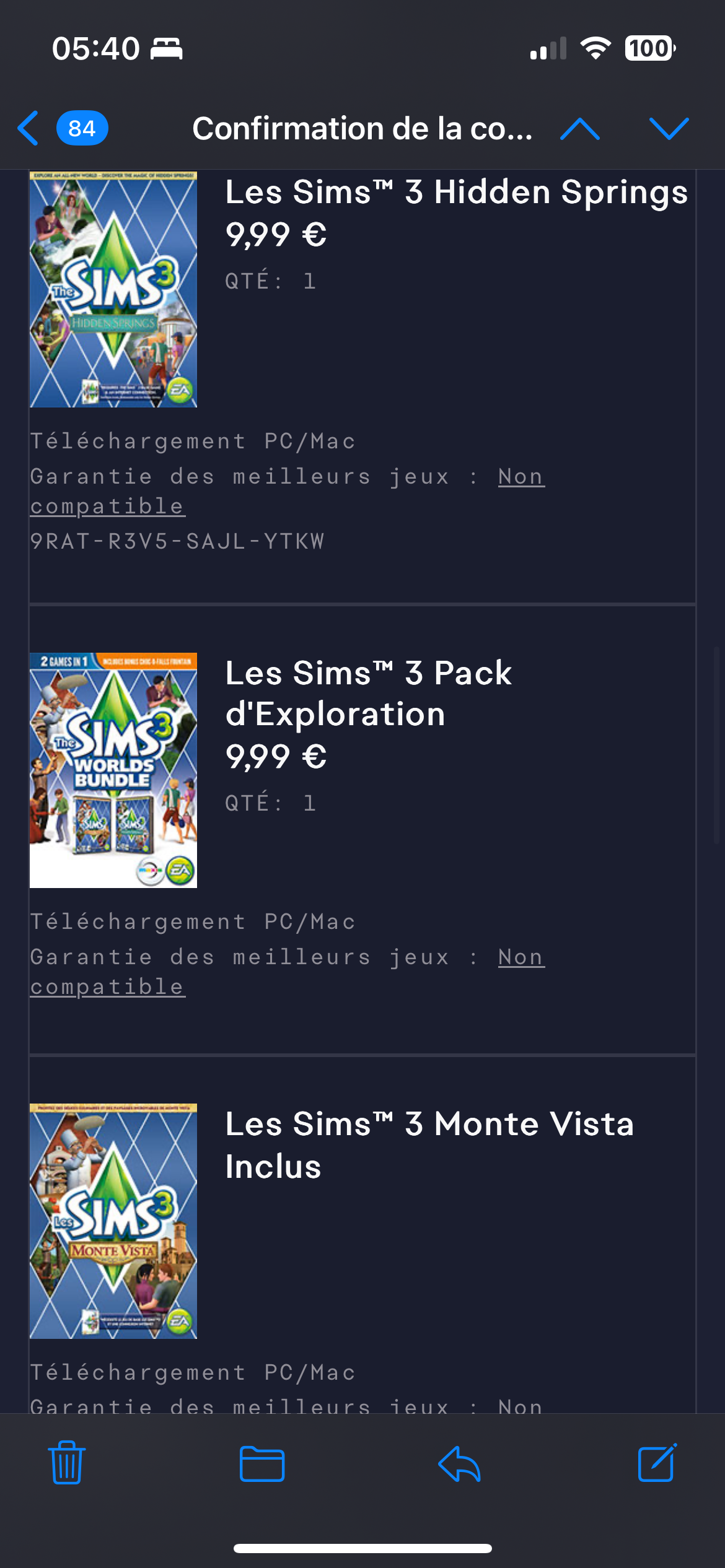Image resolution: width=725 pixels, height=1568 pixels.
Task: Tap the back chevron to return to inbox
Action: 29,128
